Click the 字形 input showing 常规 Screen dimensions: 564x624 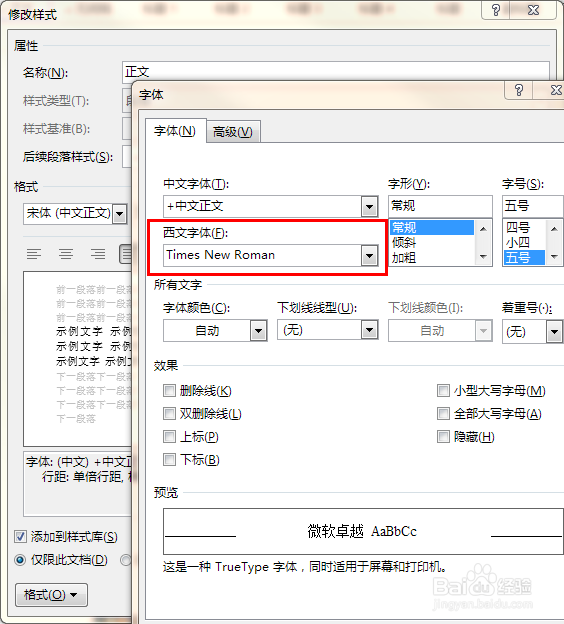coord(440,206)
